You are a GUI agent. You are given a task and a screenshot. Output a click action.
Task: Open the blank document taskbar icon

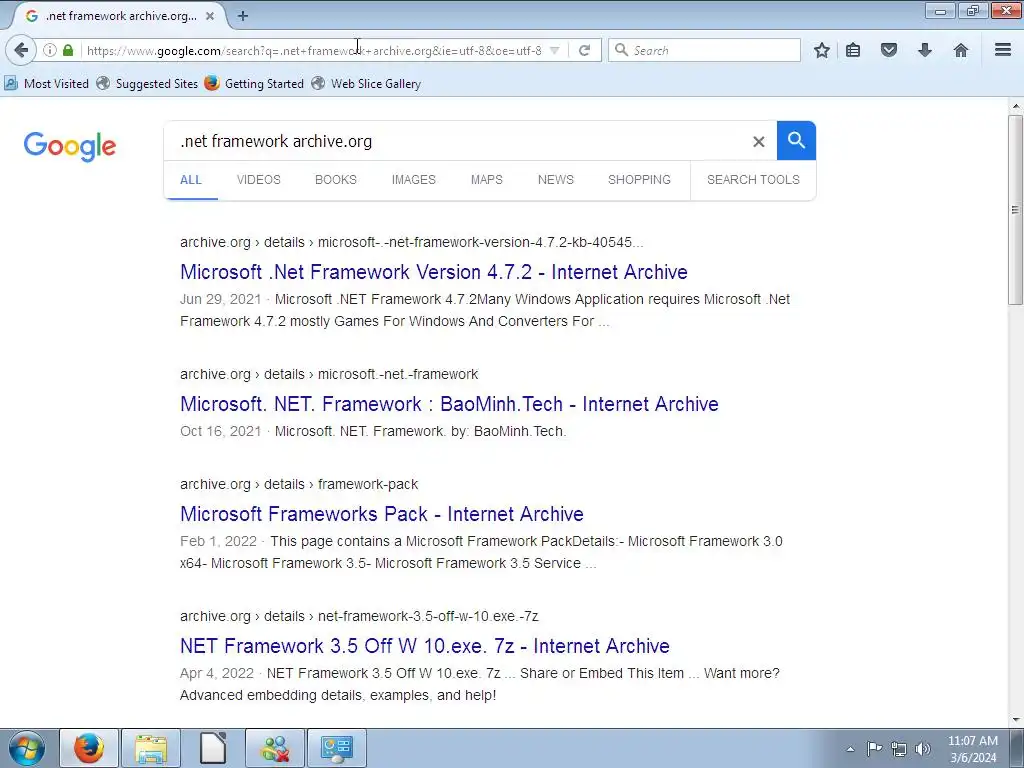point(213,748)
